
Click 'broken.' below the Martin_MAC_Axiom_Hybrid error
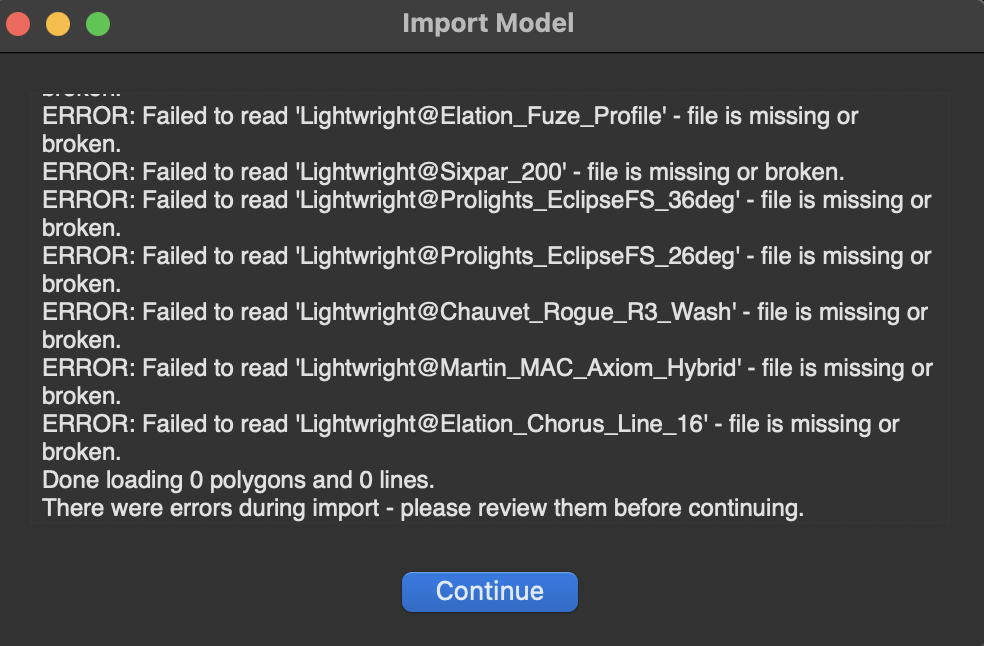point(81,396)
